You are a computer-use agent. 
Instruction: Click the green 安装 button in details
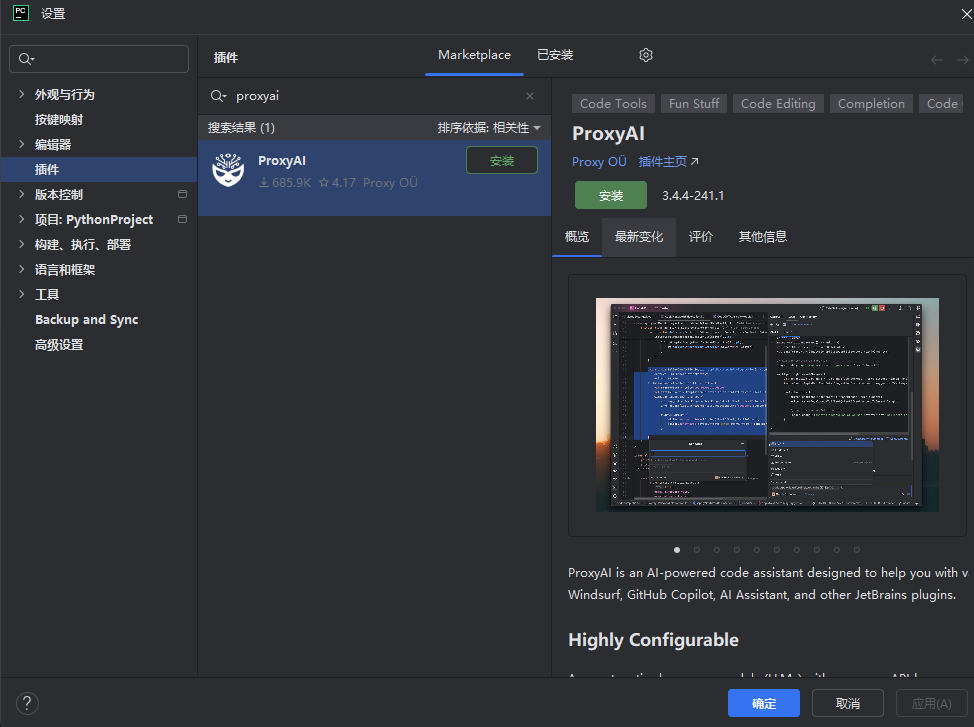pos(611,195)
